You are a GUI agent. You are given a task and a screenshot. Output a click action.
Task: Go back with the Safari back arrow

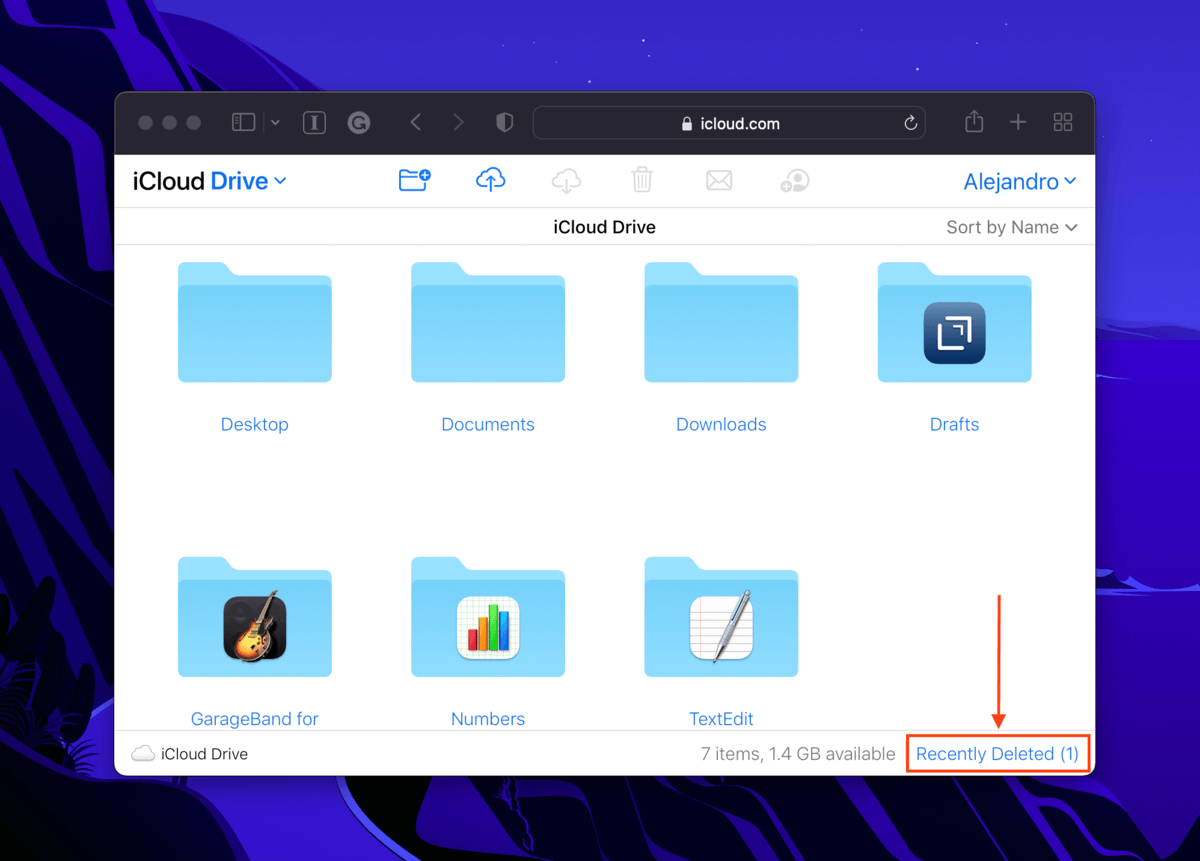pos(416,122)
